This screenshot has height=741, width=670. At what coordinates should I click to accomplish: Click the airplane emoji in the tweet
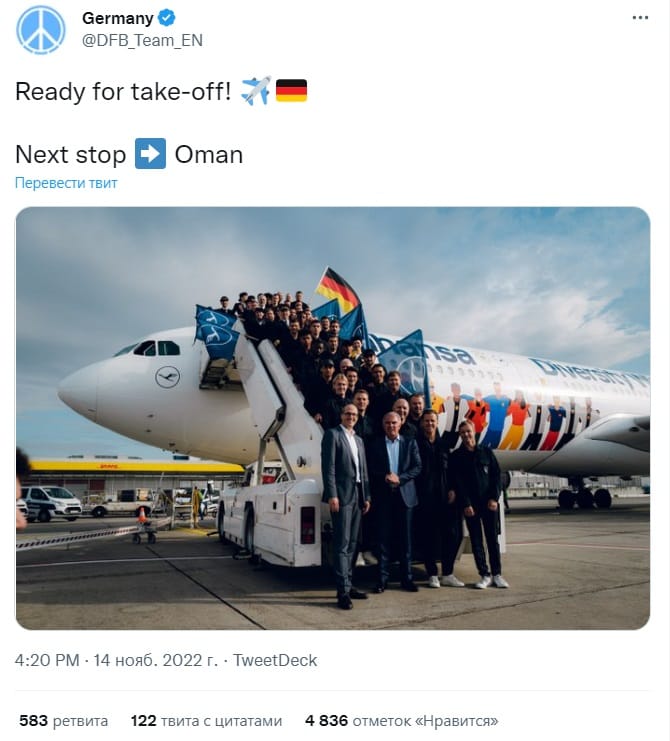click(x=256, y=91)
